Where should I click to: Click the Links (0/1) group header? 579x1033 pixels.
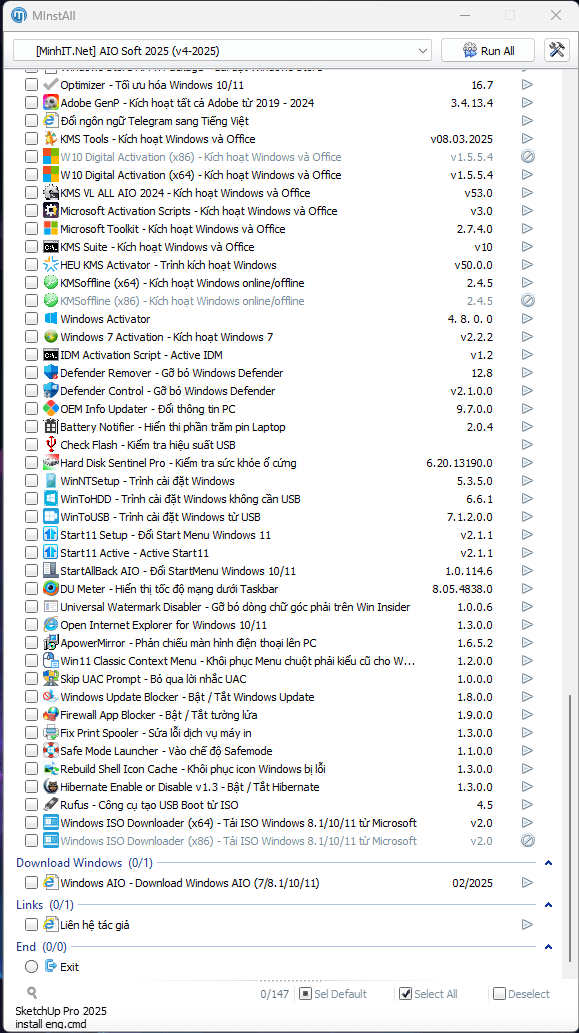point(45,905)
